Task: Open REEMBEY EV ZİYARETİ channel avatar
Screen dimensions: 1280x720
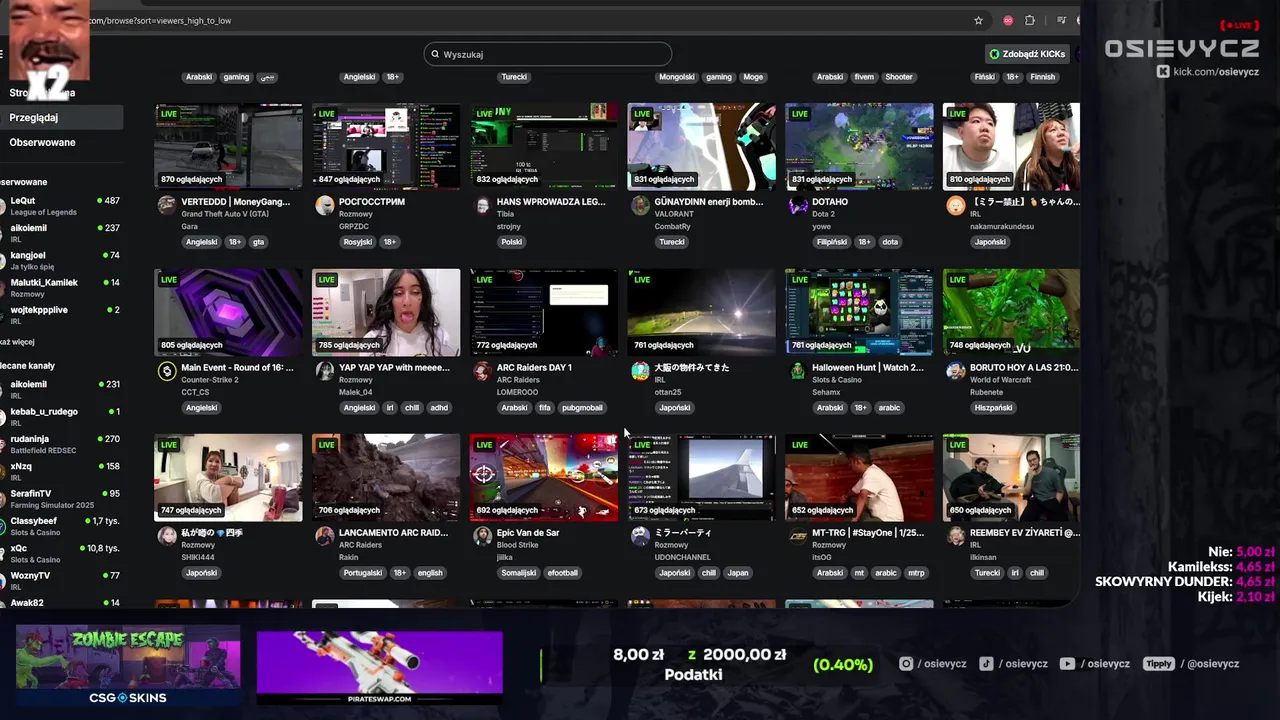Action: pos(956,536)
